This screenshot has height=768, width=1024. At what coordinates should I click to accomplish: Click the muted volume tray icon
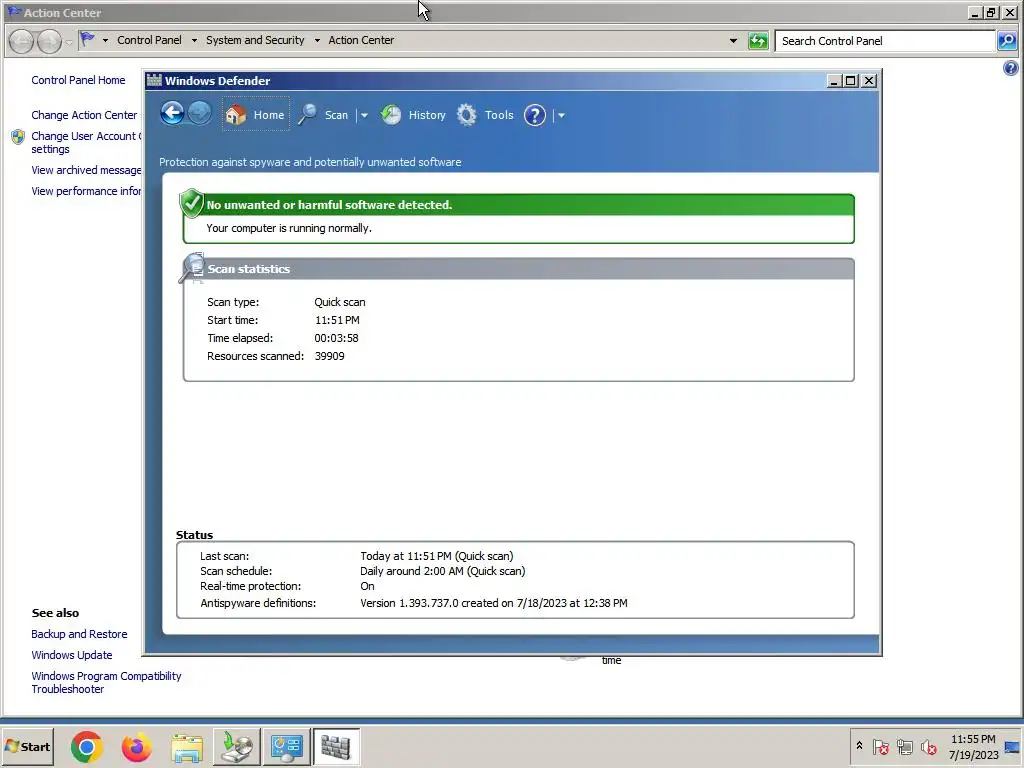[x=928, y=746]
